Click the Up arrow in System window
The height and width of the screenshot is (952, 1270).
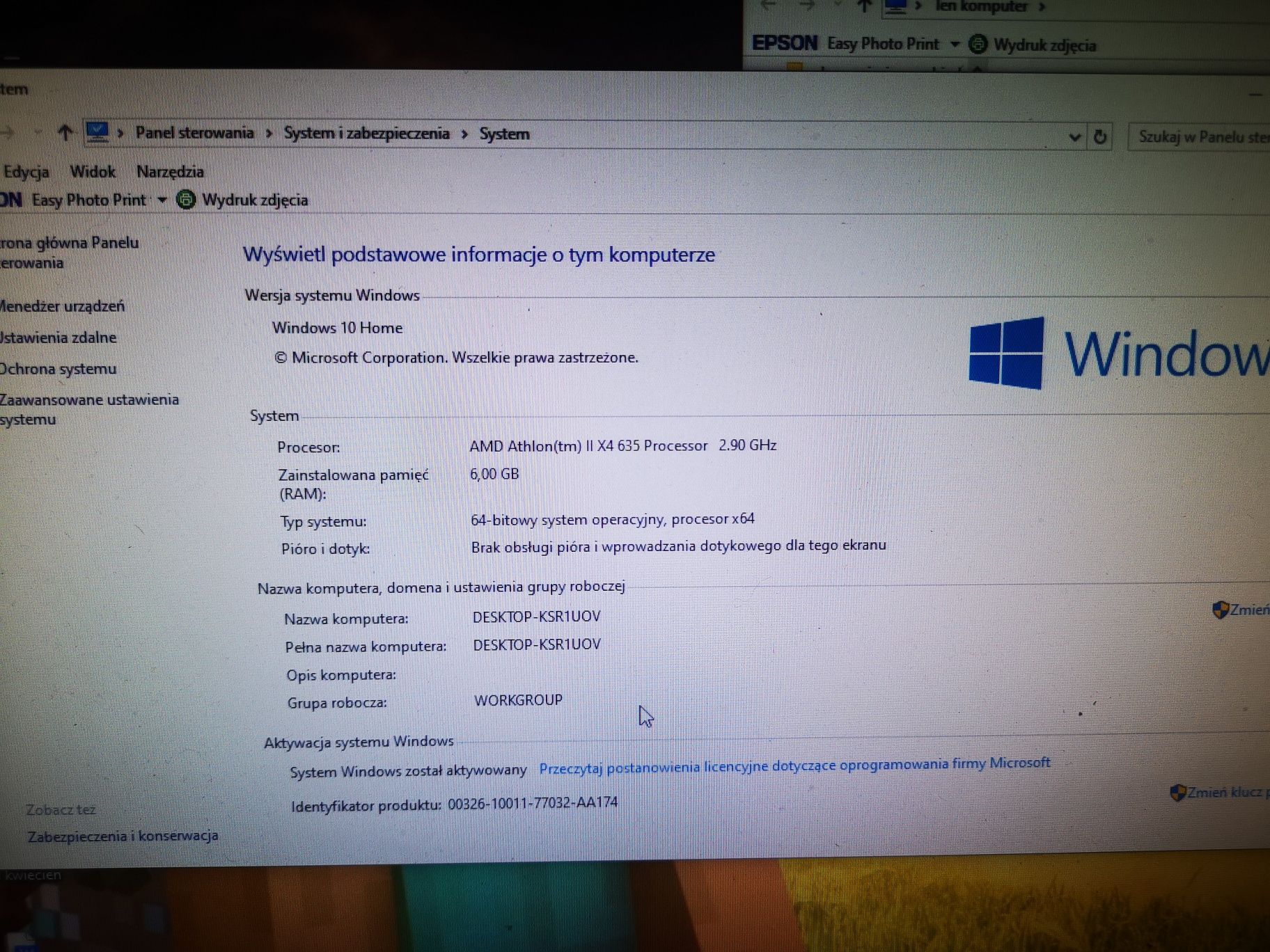[65, 132]
